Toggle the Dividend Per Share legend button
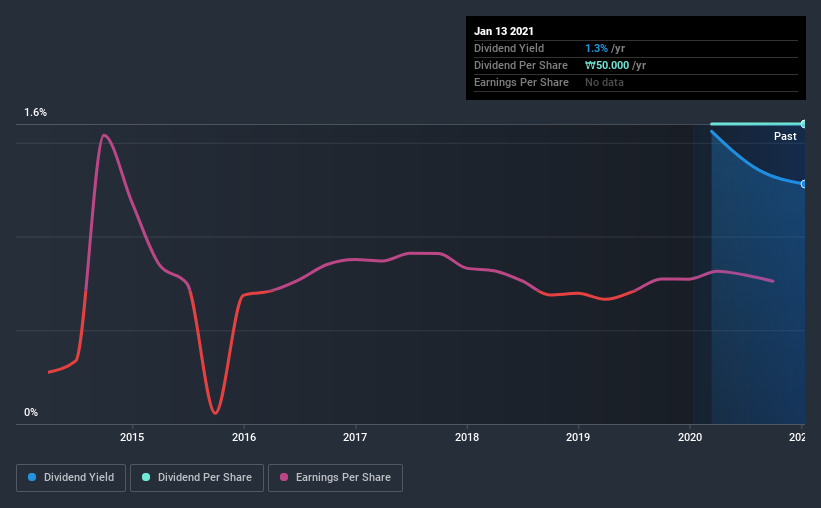821x508 pixels. [x=197, y=478]
